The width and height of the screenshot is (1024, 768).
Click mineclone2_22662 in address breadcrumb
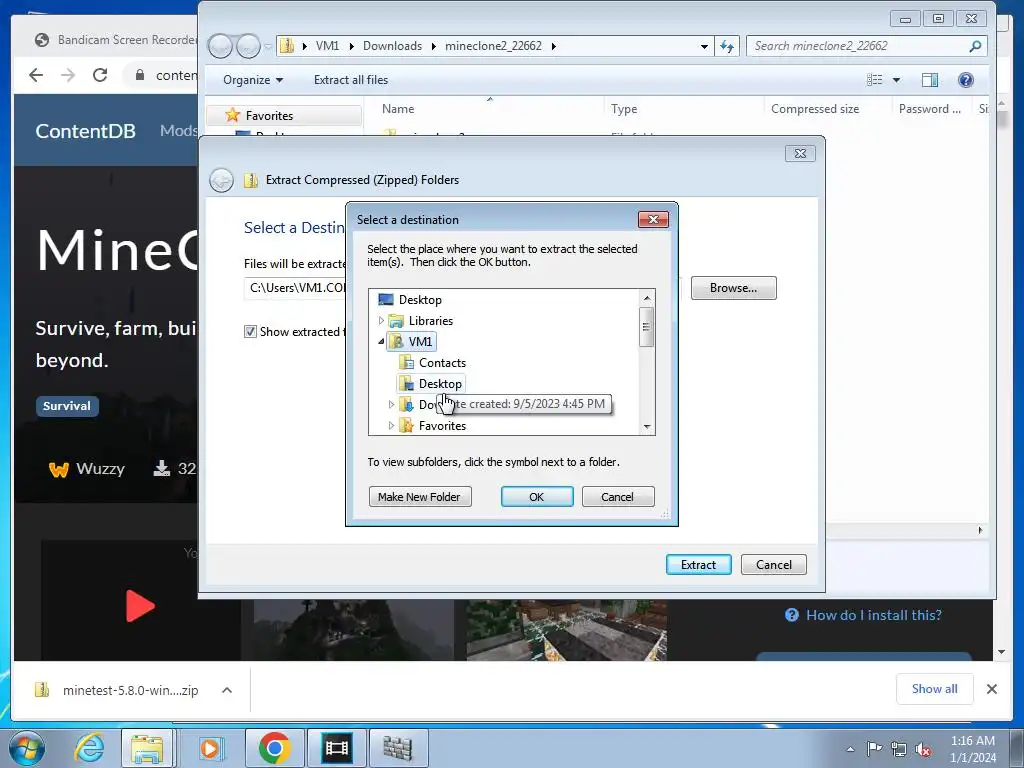493,46
